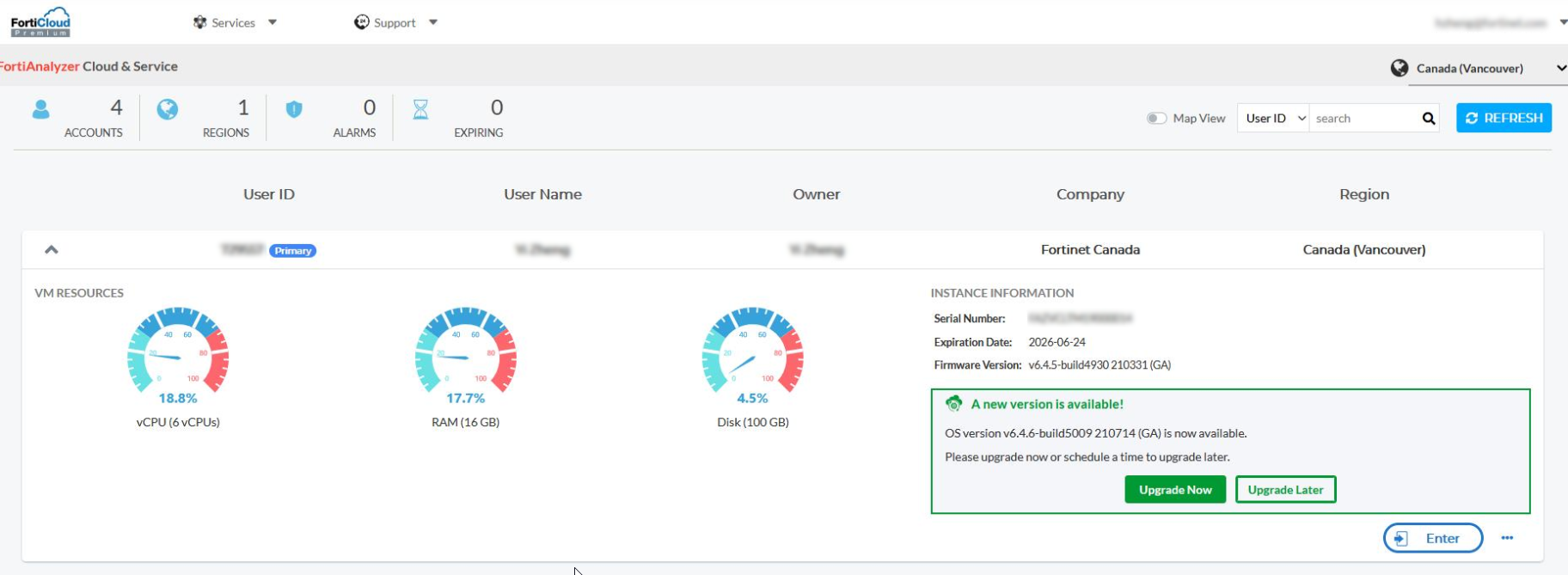Viewport: 1568px width, 575px height.
Task: Click the Accounts person icon
Action: pos(40,109)
